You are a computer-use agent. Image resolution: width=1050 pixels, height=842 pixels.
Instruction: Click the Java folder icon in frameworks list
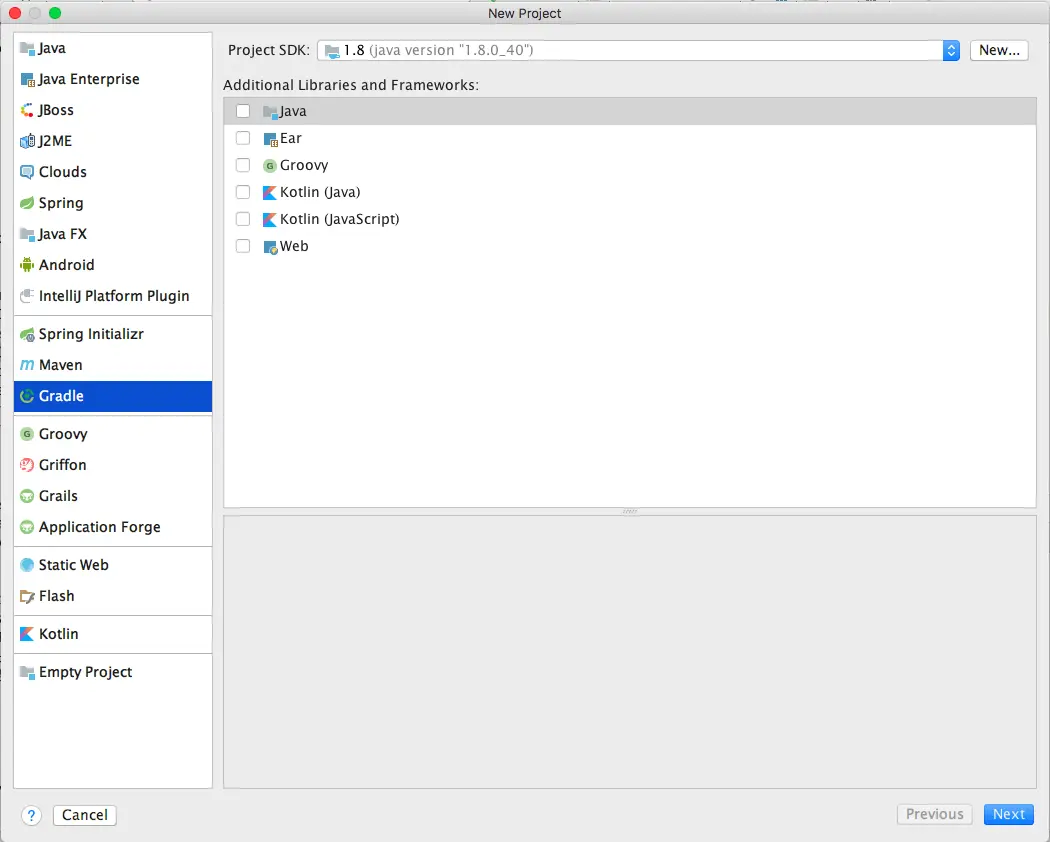[x=271, y=112]
